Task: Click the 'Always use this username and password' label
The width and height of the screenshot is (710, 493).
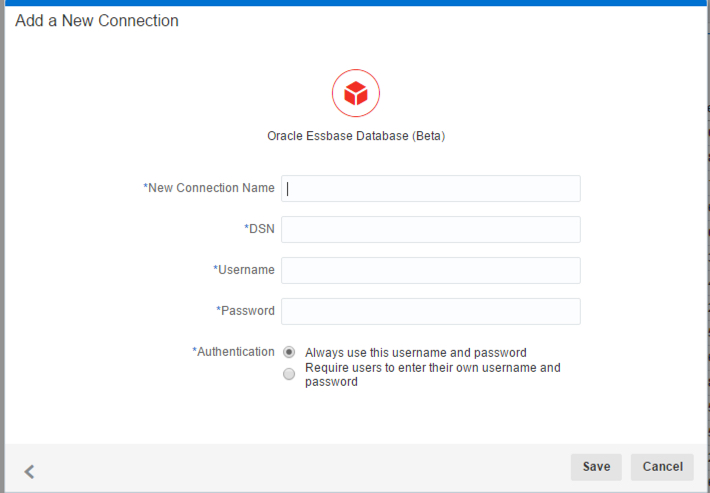Action: pos(416,353)
